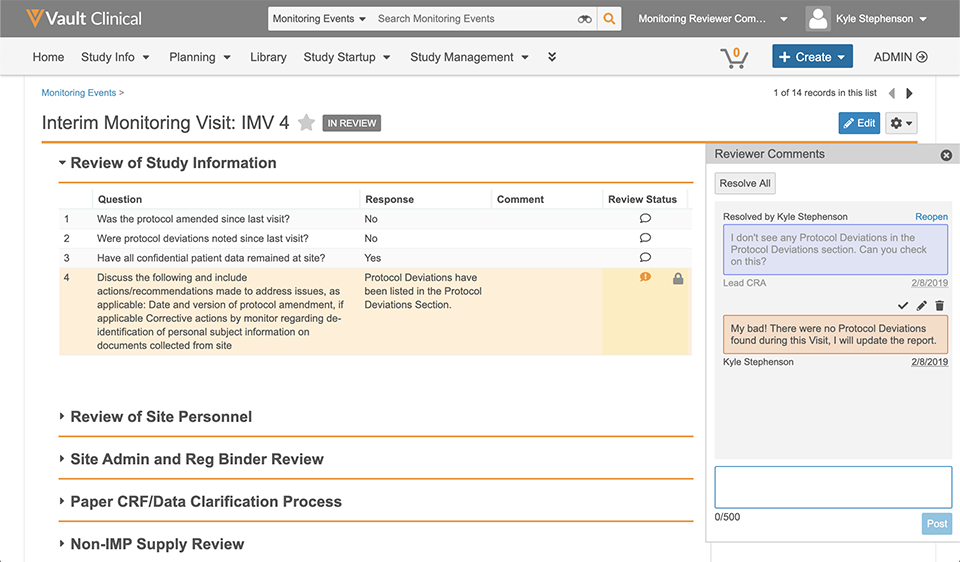Click the new comment text box
Viewport: 960px width, 562px height.
click(x=832, y=487)
